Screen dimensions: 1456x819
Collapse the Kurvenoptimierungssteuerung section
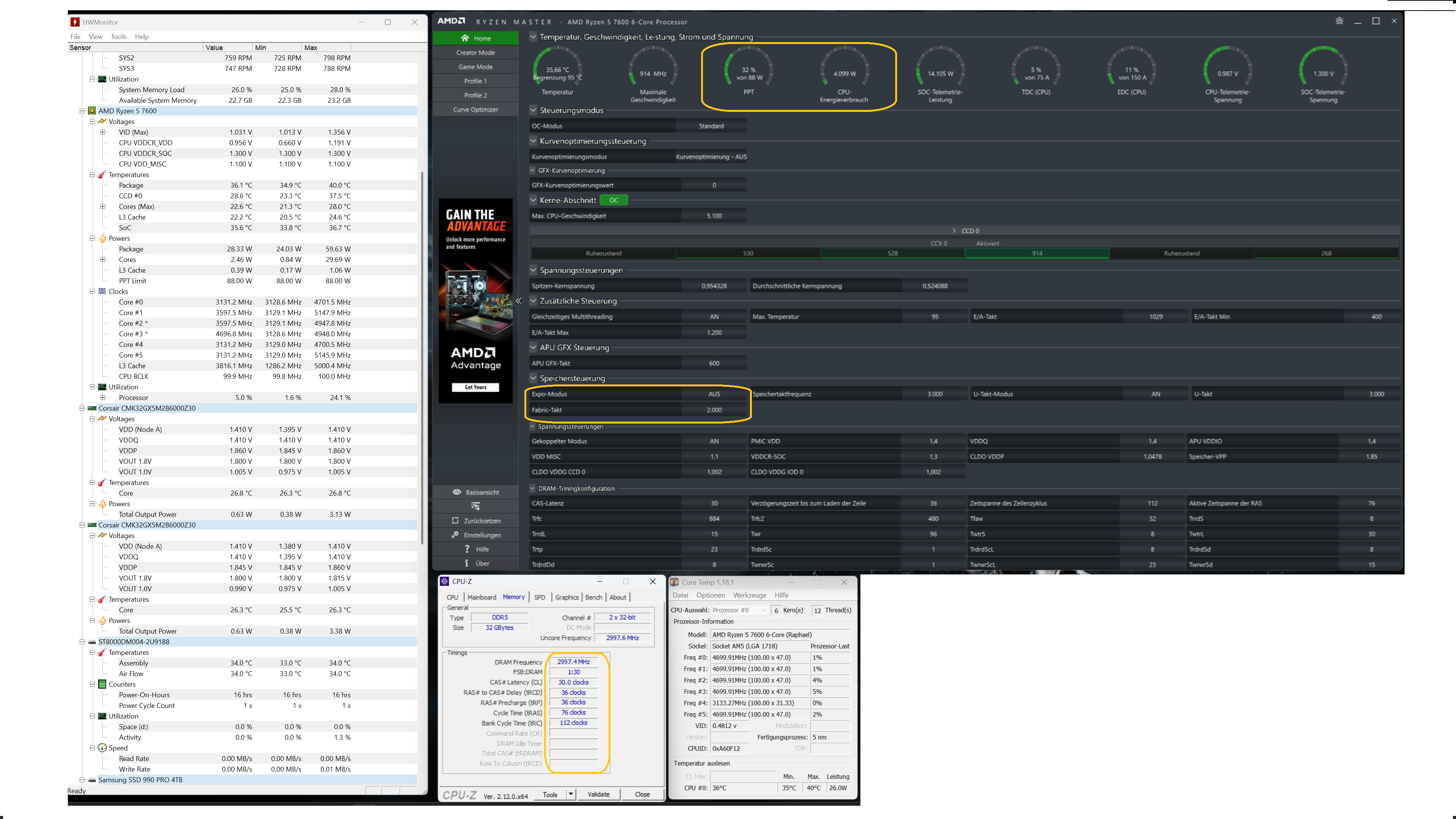point(533,141)
